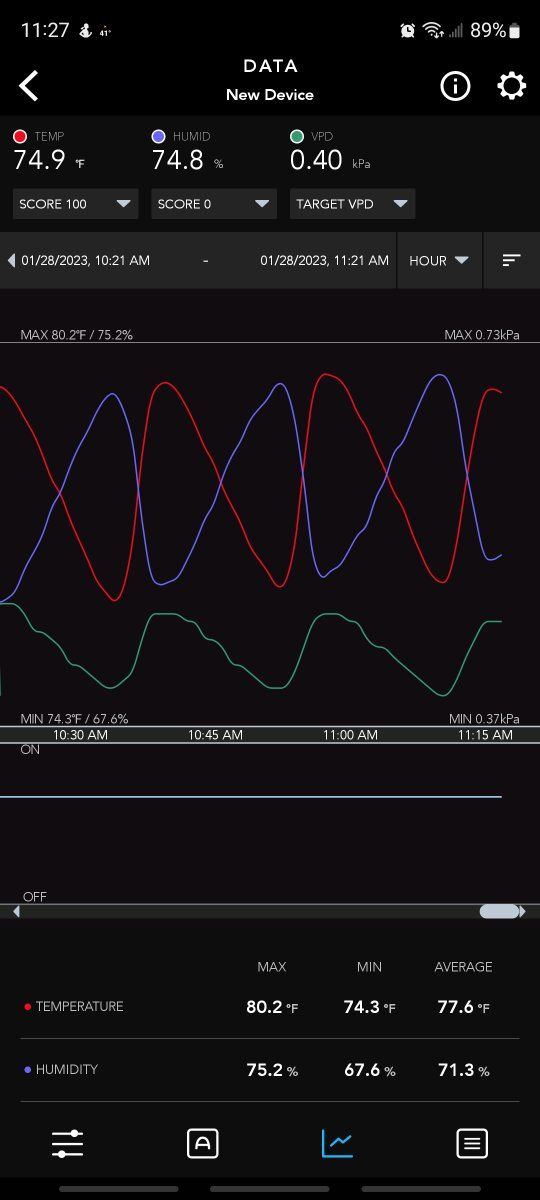Tap the ON state label

pyautogui.click(x=31, y=749)
